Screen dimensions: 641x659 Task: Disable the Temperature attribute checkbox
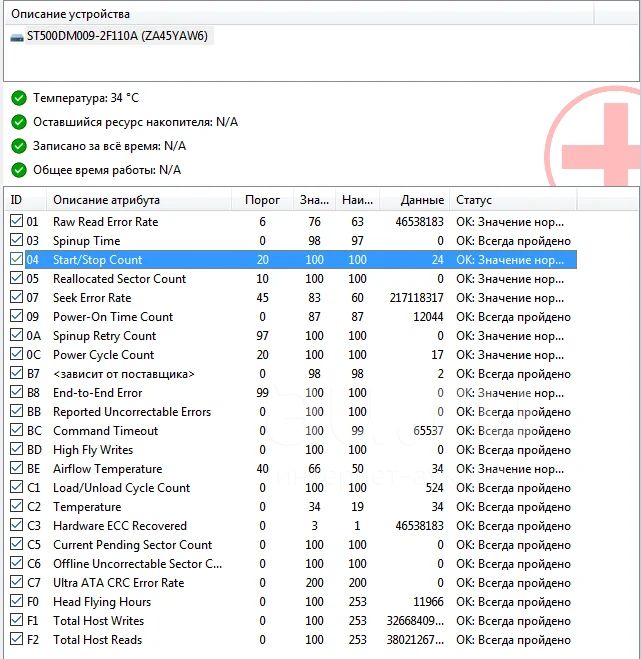point(16,507)
